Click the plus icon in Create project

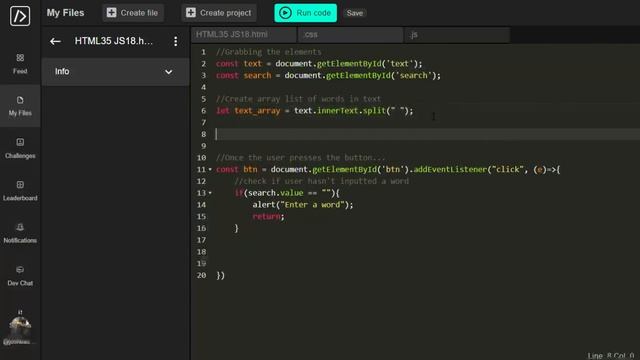[191, 13]
